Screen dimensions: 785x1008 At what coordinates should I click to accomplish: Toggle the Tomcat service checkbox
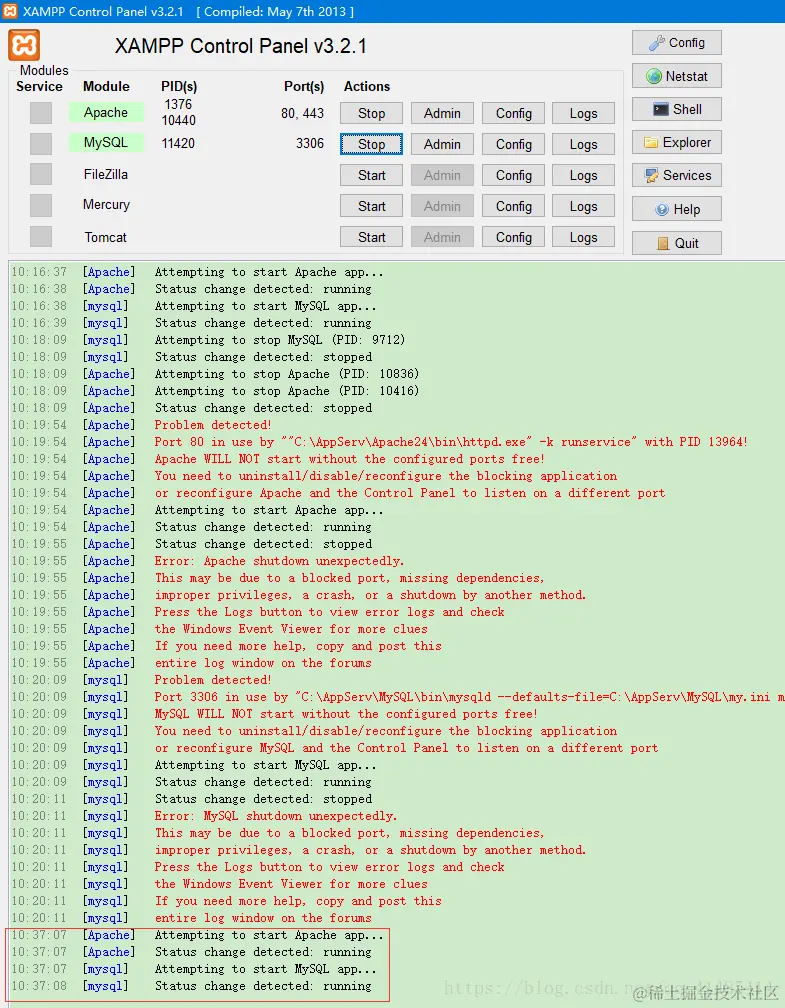[x=41, y=237]
